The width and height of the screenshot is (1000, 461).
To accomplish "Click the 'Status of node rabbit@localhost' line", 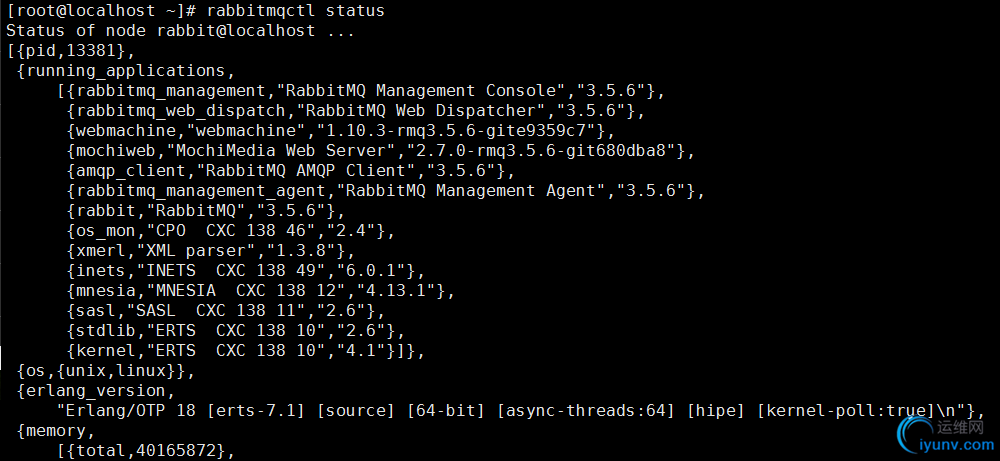I will (160, 31).
